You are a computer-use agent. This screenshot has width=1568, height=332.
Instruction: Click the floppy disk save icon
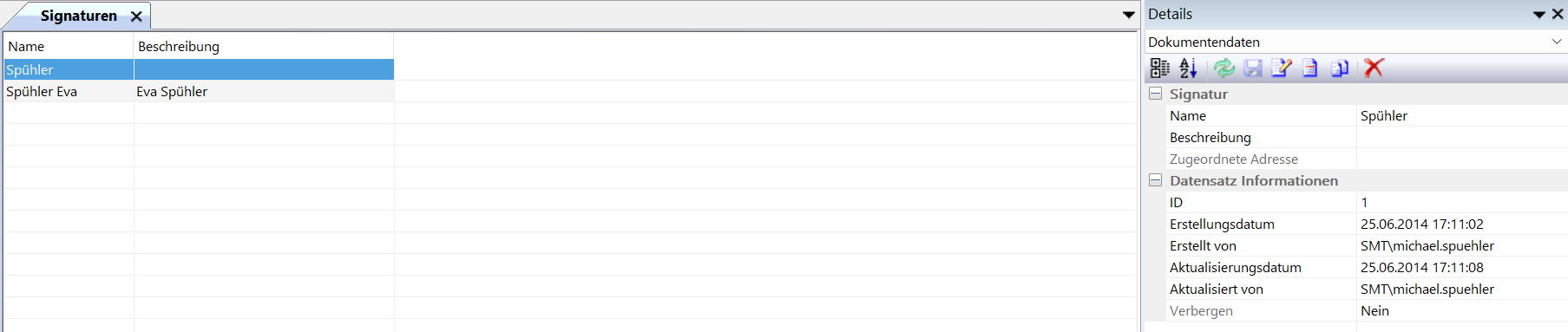click(1253, 68)
